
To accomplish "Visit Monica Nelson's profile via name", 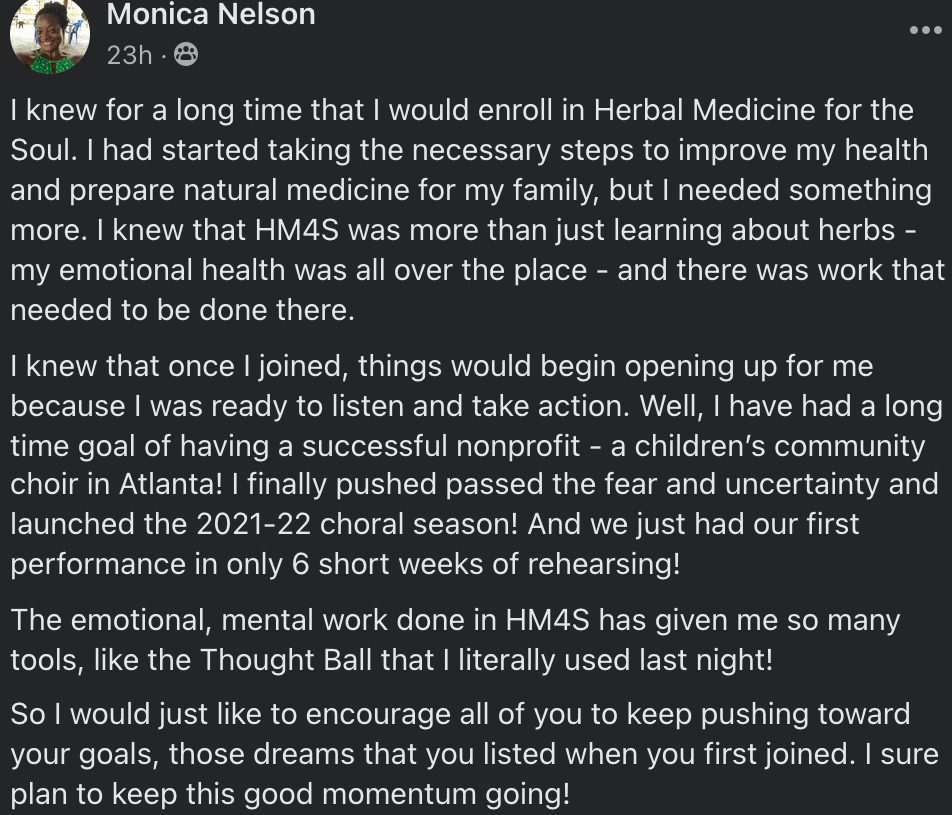I will (x=211, y=14).
